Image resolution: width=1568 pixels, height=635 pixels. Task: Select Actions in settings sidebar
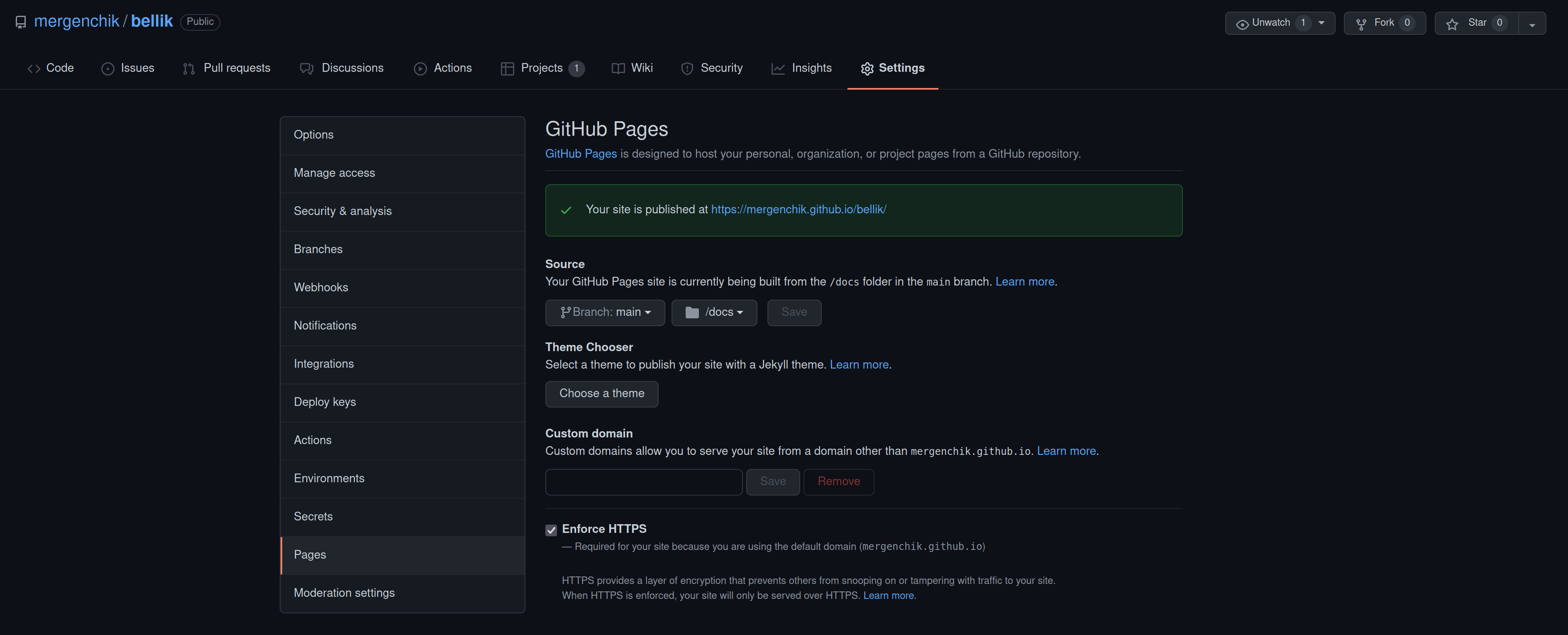tap(402, 441)
